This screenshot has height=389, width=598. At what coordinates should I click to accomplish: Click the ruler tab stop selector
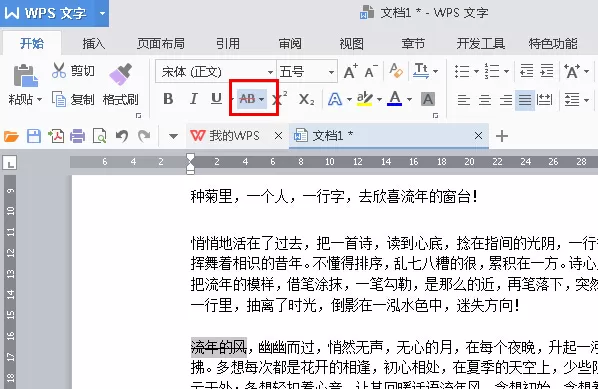[x=10, y=163]
